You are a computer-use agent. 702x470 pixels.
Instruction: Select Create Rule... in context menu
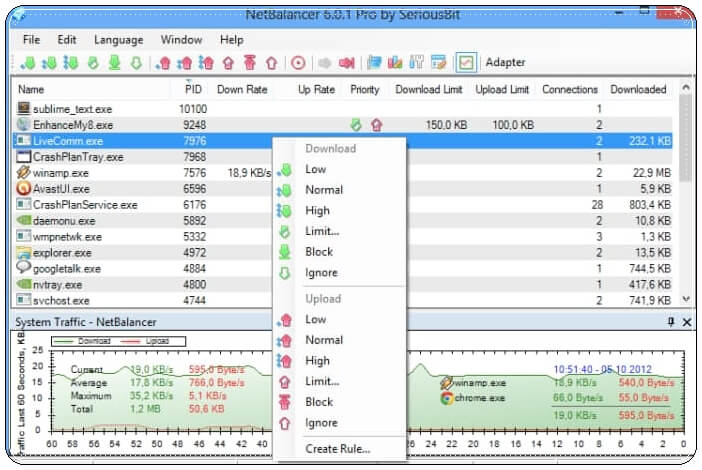pyautogui.click(x=340, y=449)
